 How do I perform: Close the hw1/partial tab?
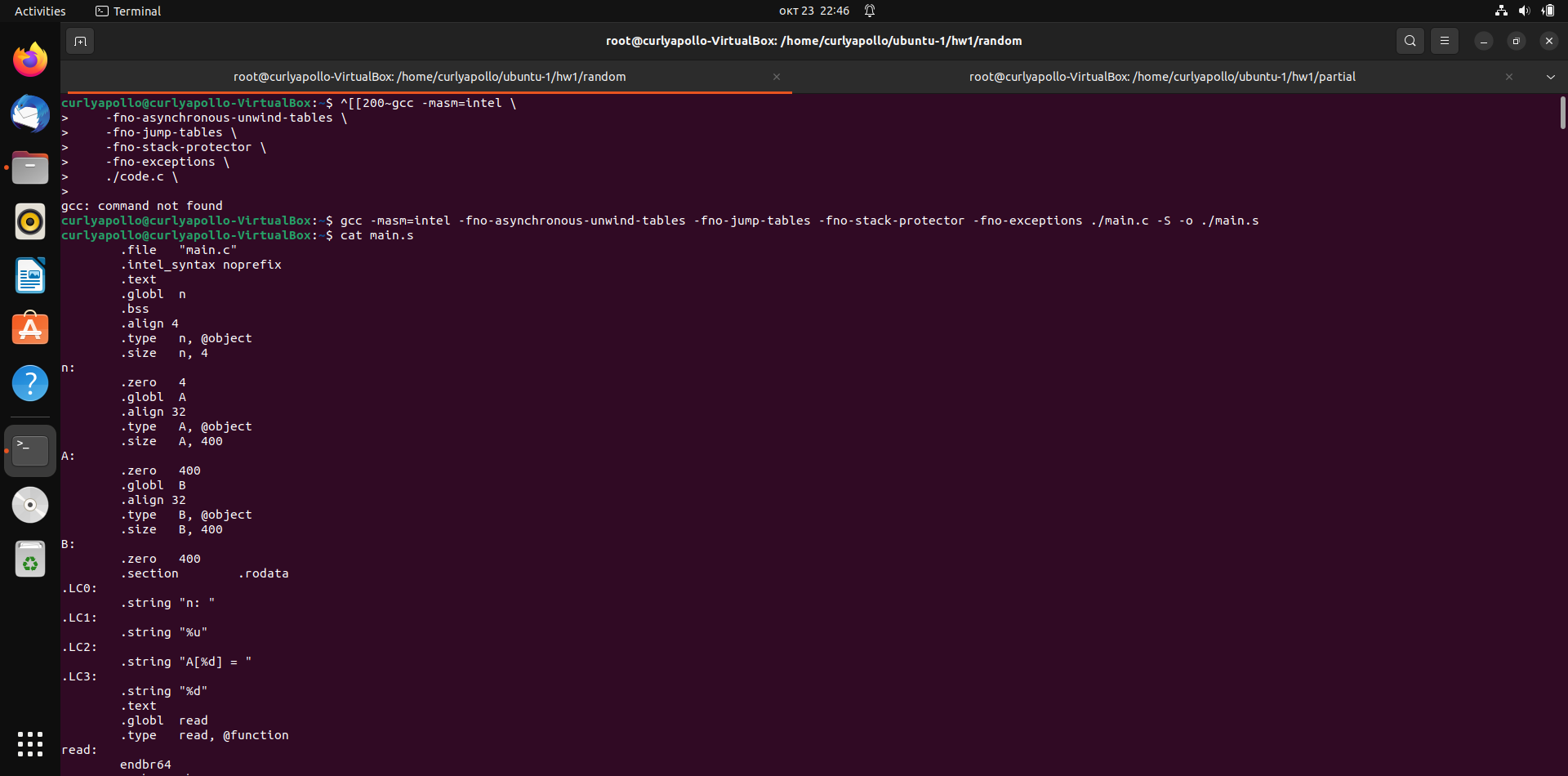tap(1509, 77)
